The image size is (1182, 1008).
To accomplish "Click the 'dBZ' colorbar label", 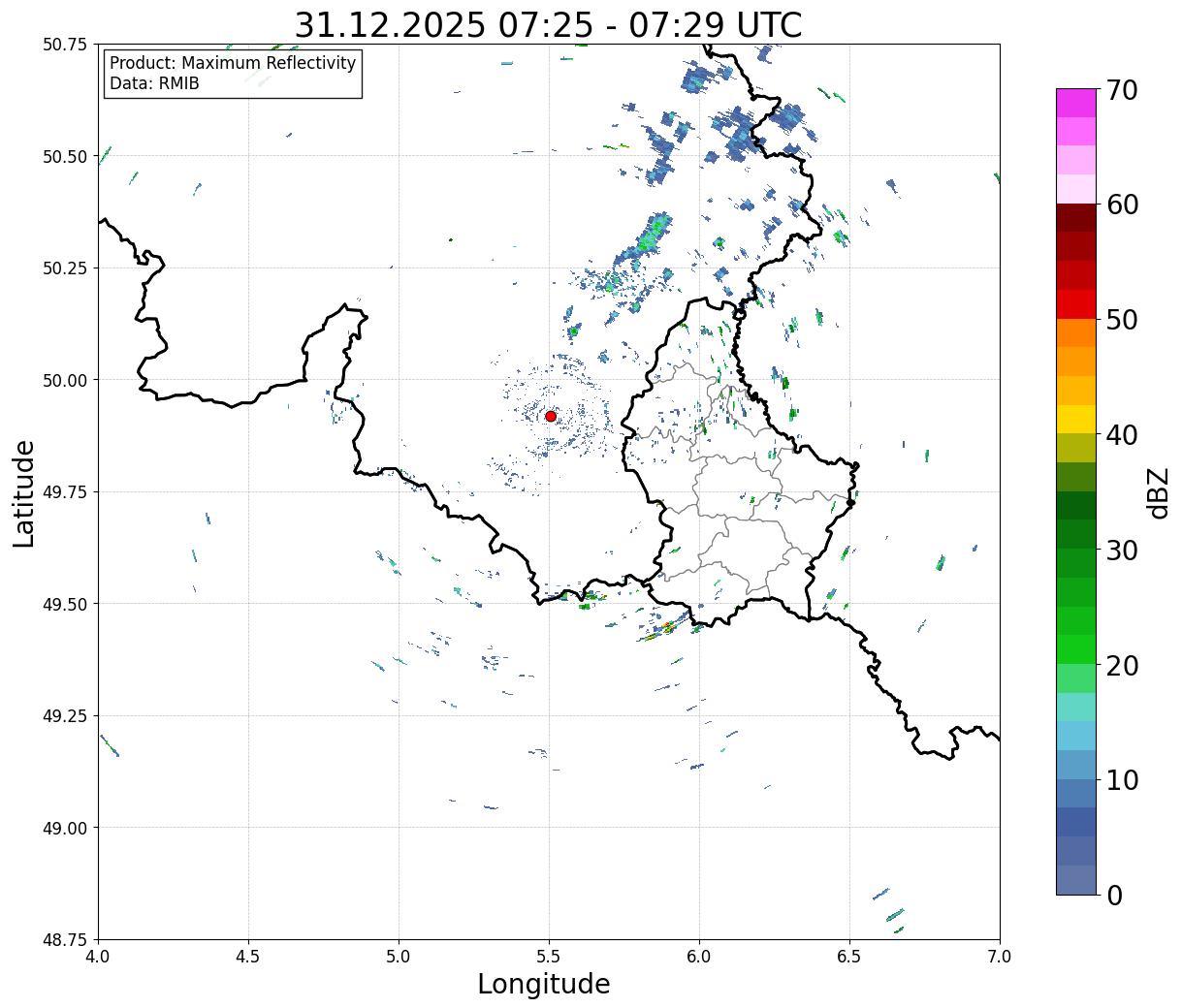I will 1158,492.
